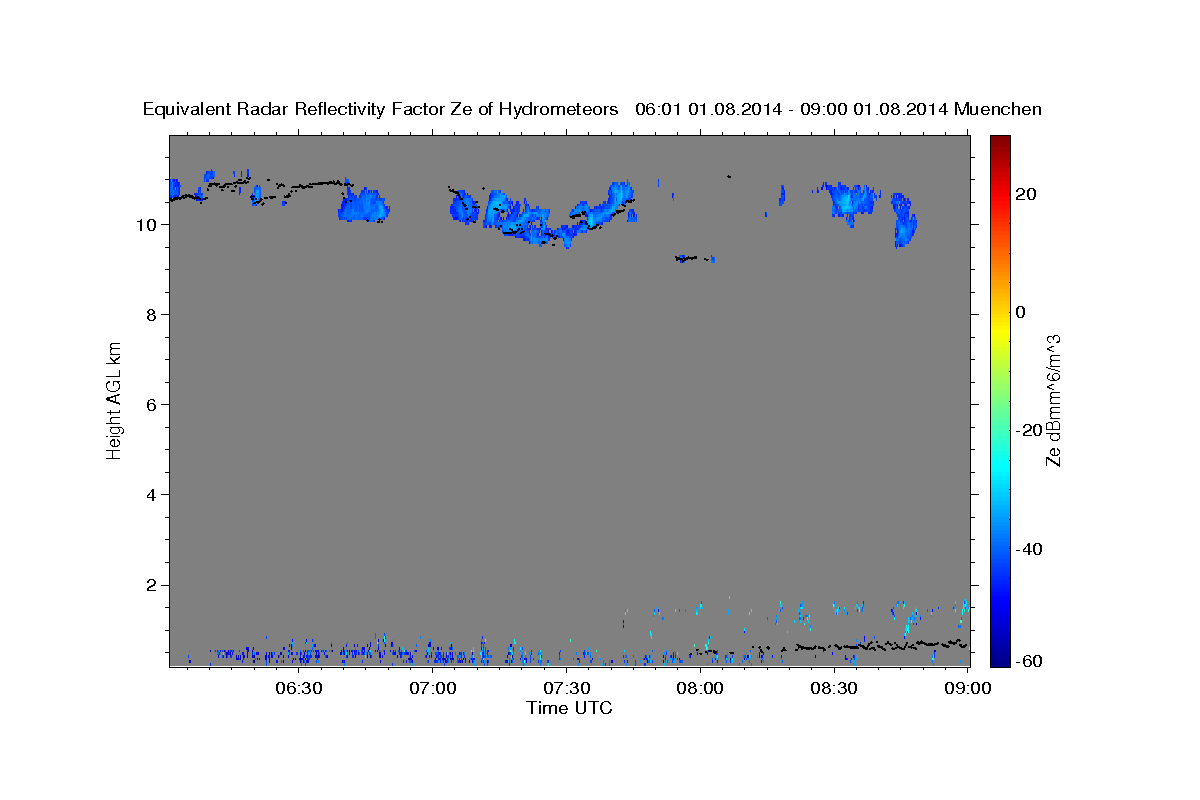
Task: Click the 07:00 time tick label
Action: [x=433, y=688]
